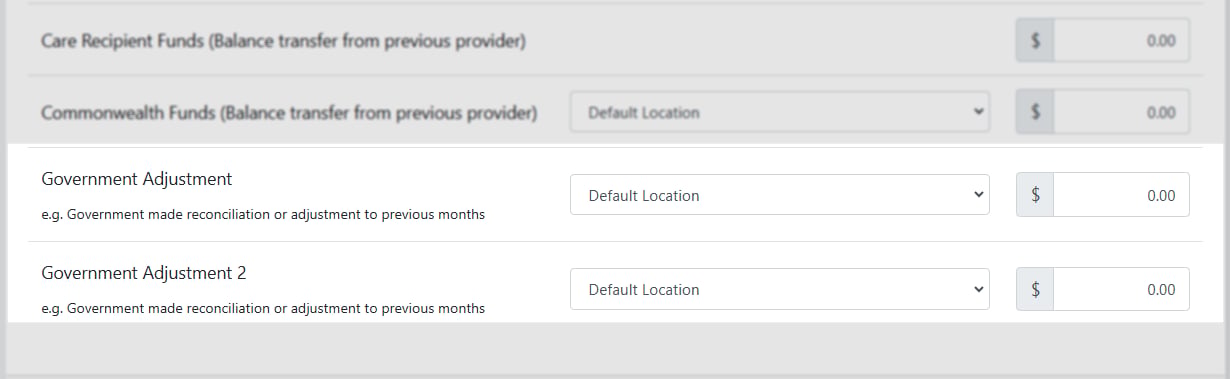Click the Commonwealth Funds dropdown chevron arrow

tap(978, 112)
